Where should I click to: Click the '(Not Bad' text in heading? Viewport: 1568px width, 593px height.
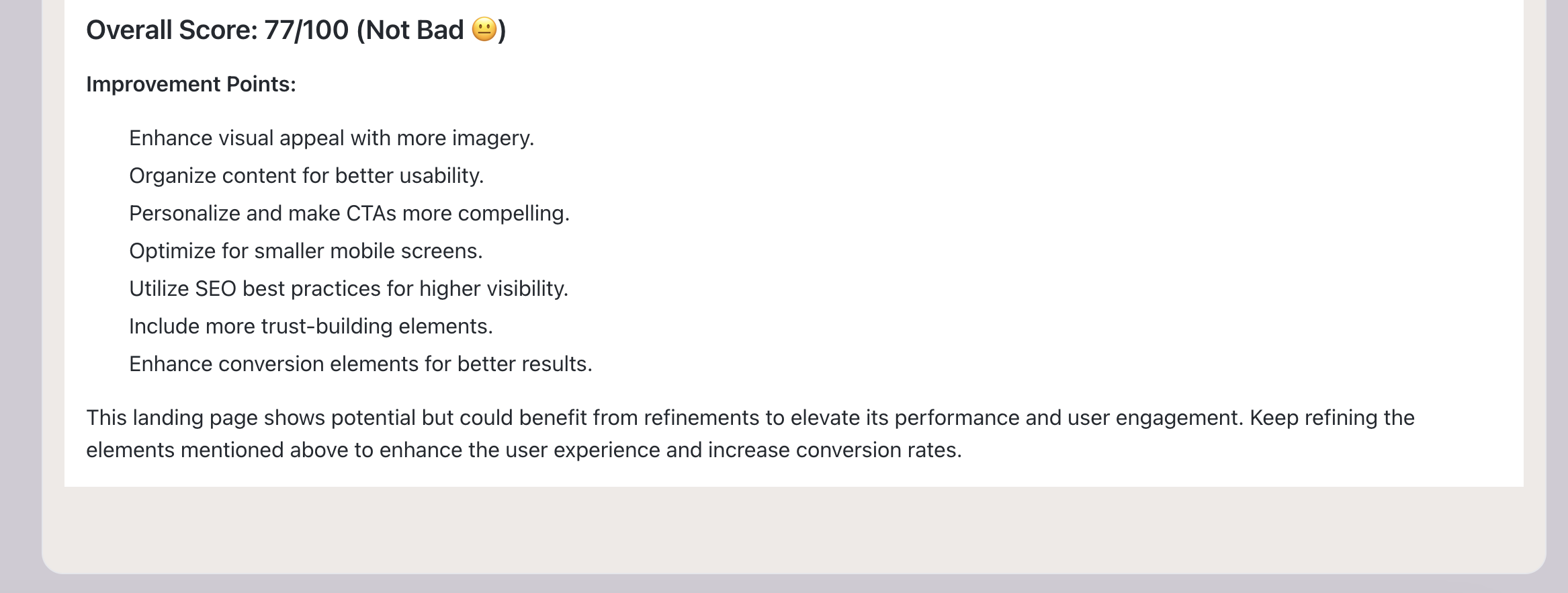coord(410,30)
